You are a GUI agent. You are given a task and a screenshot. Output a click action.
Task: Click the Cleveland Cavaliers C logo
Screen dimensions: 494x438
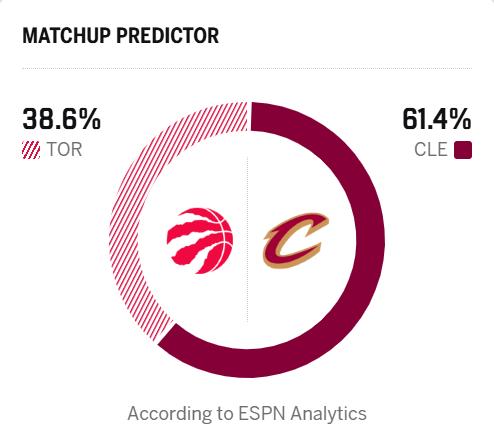click(296, 241)
